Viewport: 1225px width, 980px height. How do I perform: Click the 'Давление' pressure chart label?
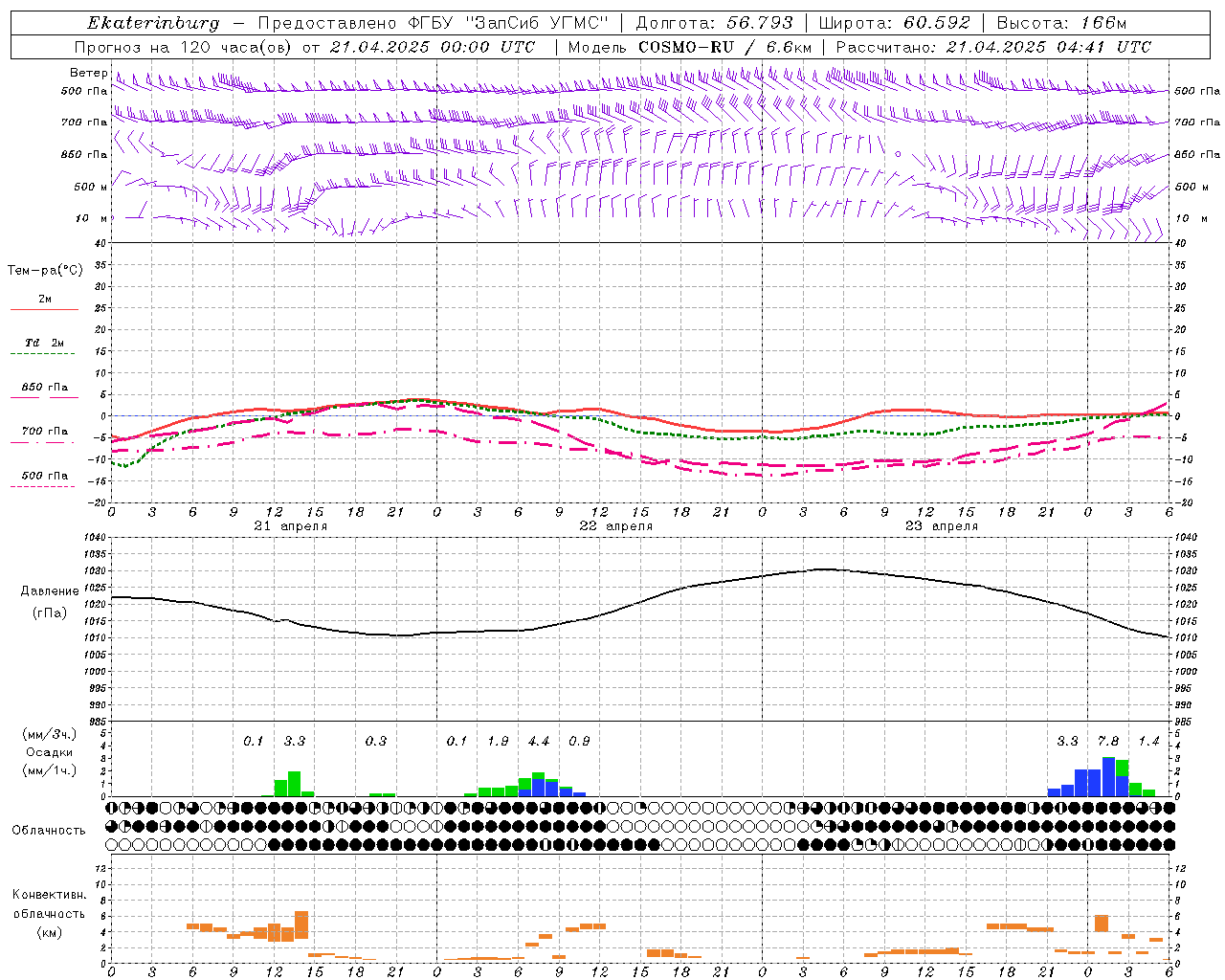pyautogui.click(x=50, y=591)
